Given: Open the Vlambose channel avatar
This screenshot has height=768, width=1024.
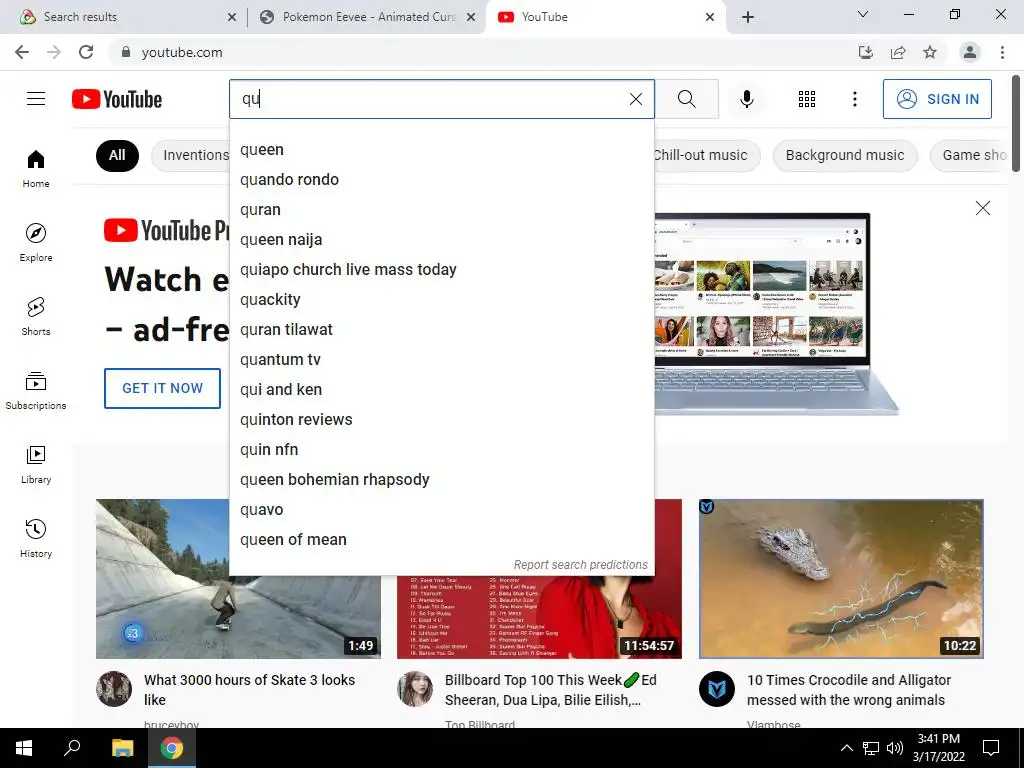Looking at the screenshot, I should tap(717, 689).
